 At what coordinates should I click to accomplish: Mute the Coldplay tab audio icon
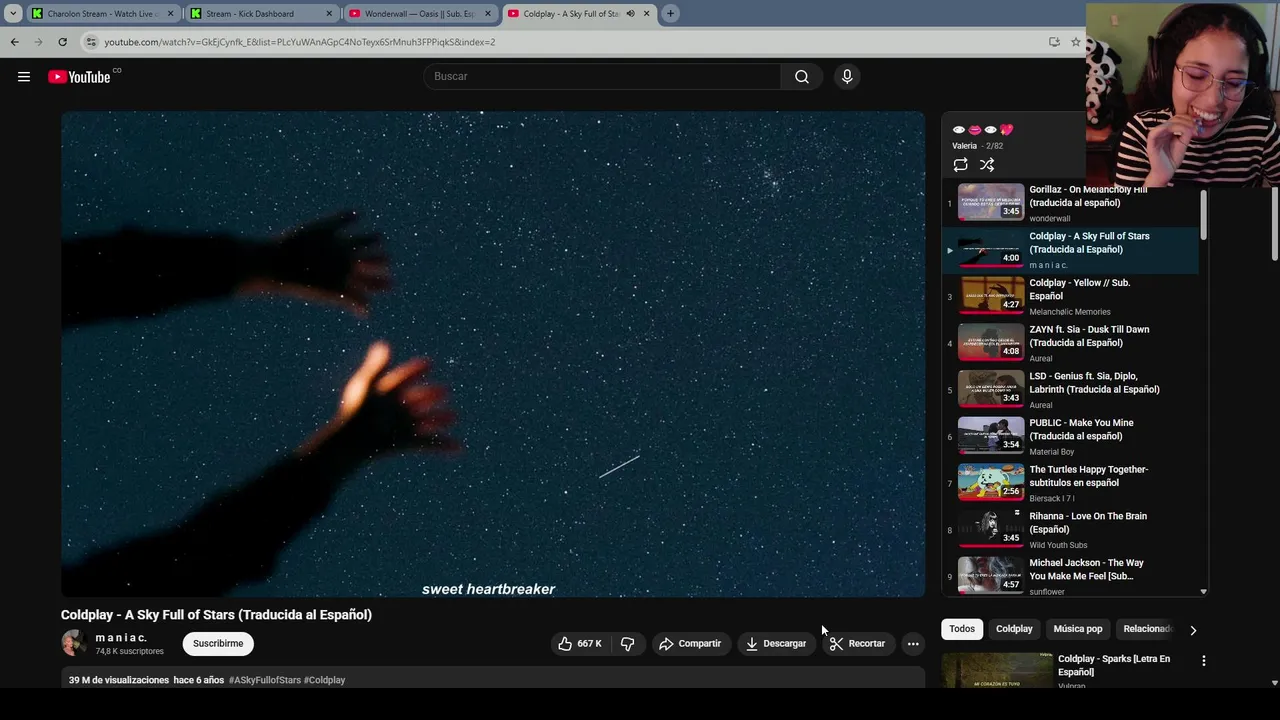[630, 14]
